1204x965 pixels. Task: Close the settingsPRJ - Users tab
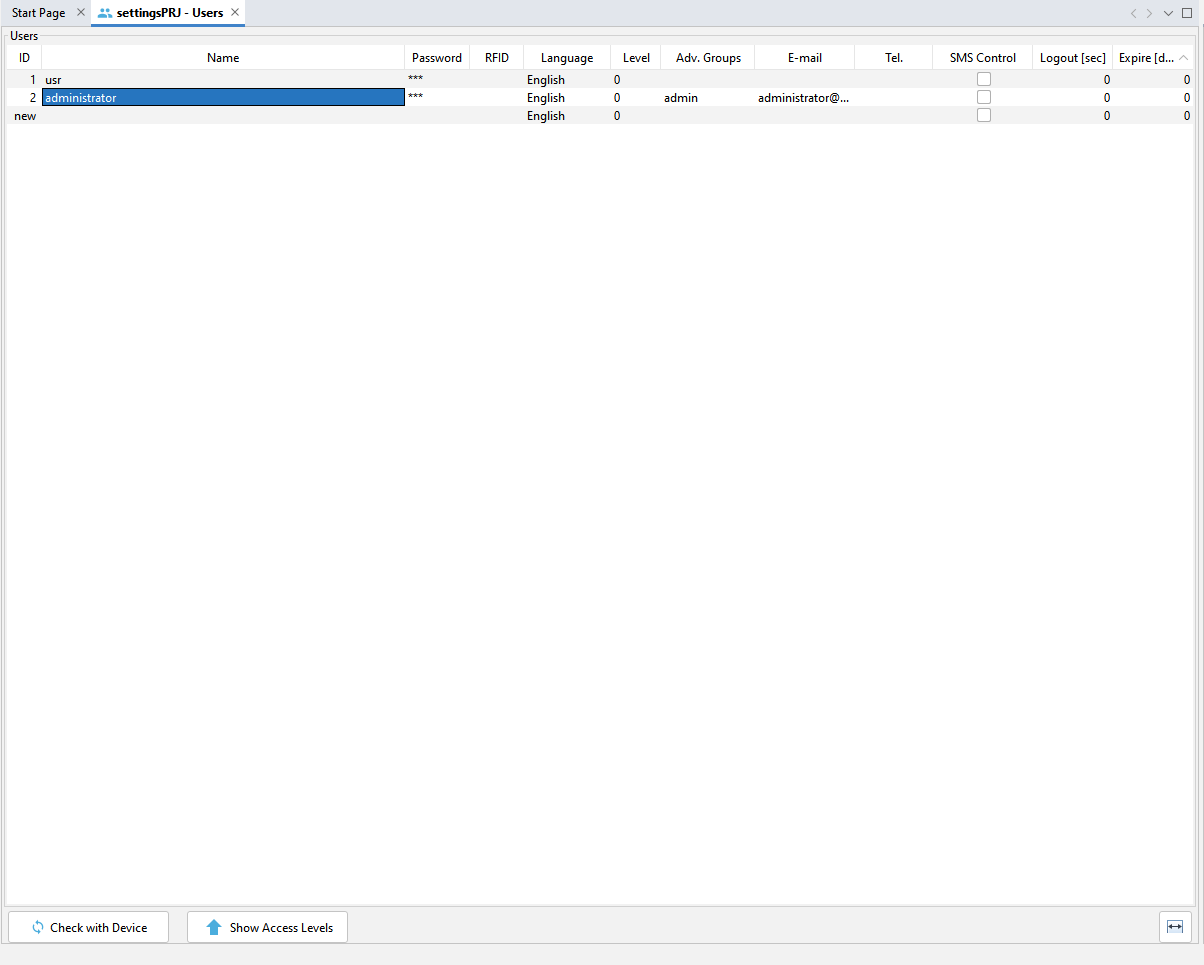(x=235, y=13)
